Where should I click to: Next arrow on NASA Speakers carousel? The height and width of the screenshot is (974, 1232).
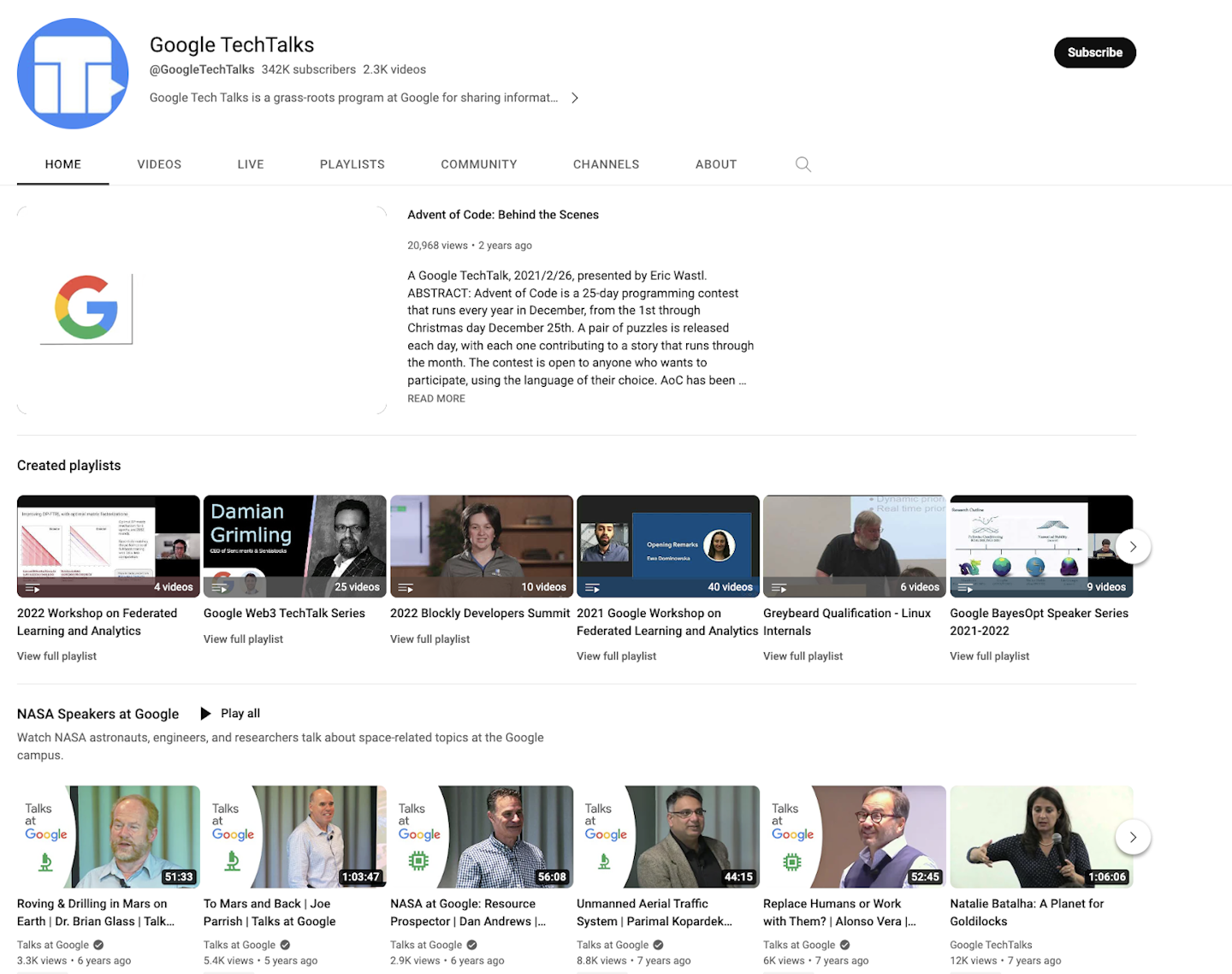(x=1133, y=837)
